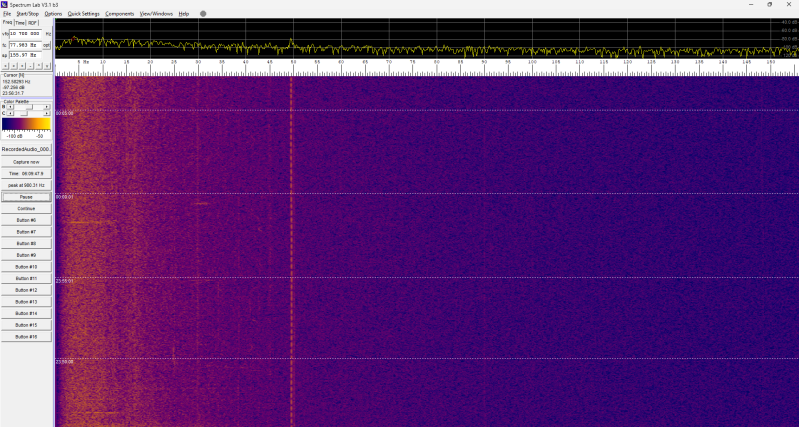
Task: Click Button #13
Action: [x=26, y=302]
